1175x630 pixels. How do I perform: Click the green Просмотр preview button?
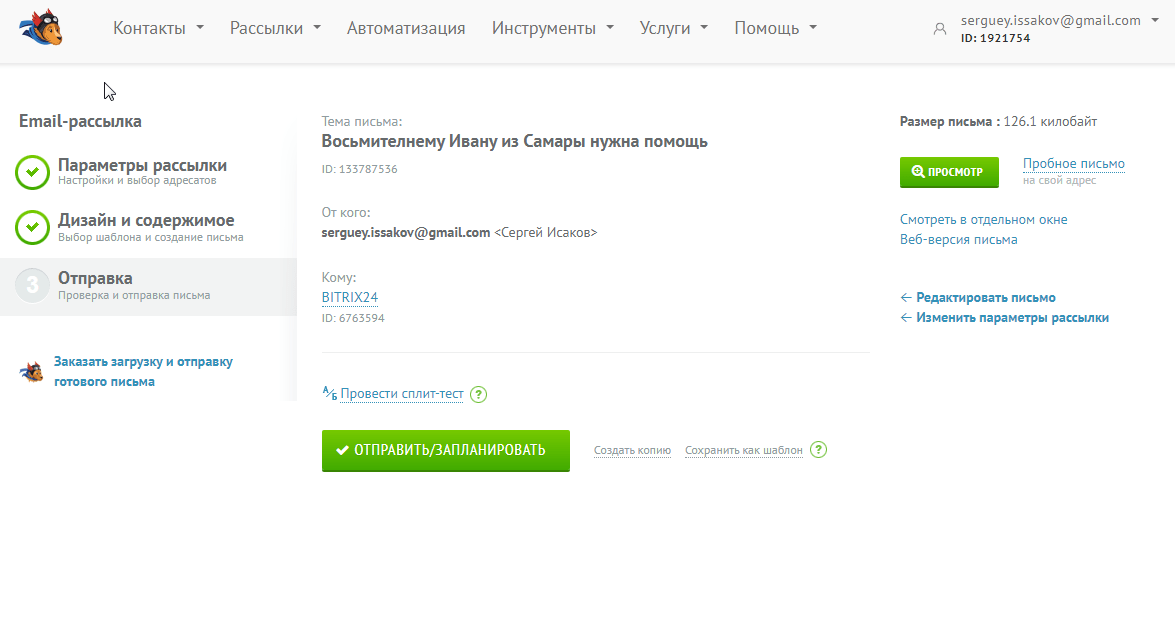(x=949, y=172)
